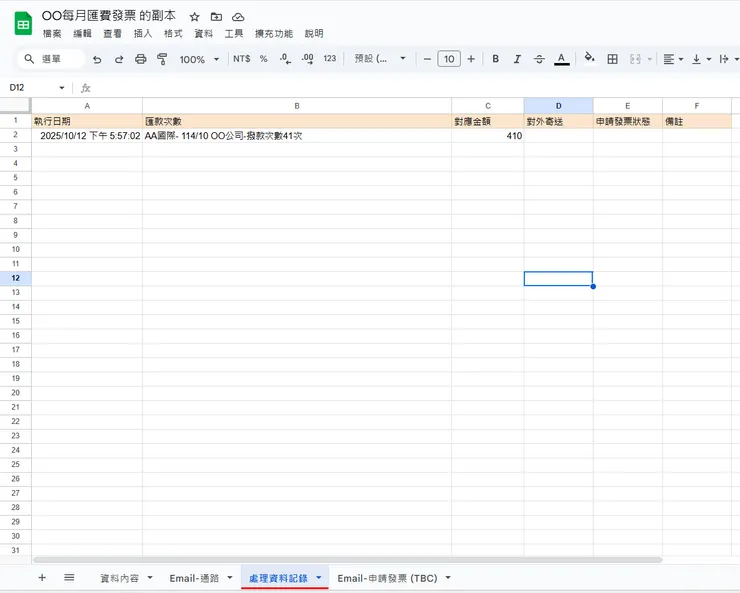Add a new sheet with plus button
Viewport: 740px width, 593px height.
pyautogui.click(x=42, y=577)
